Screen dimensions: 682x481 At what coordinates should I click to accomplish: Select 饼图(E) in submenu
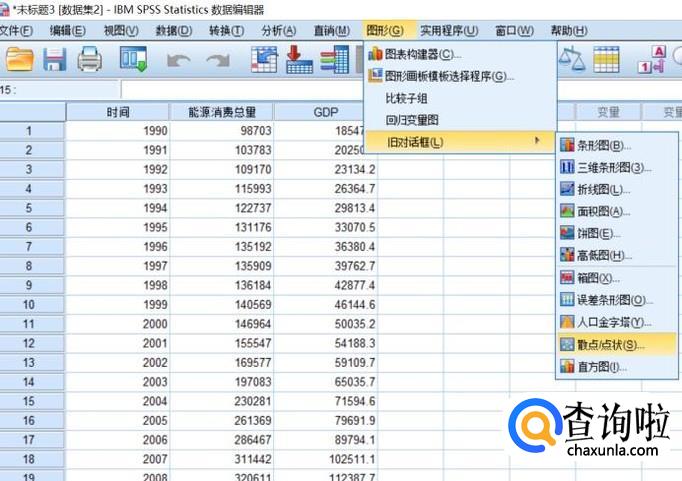point(617,234)
